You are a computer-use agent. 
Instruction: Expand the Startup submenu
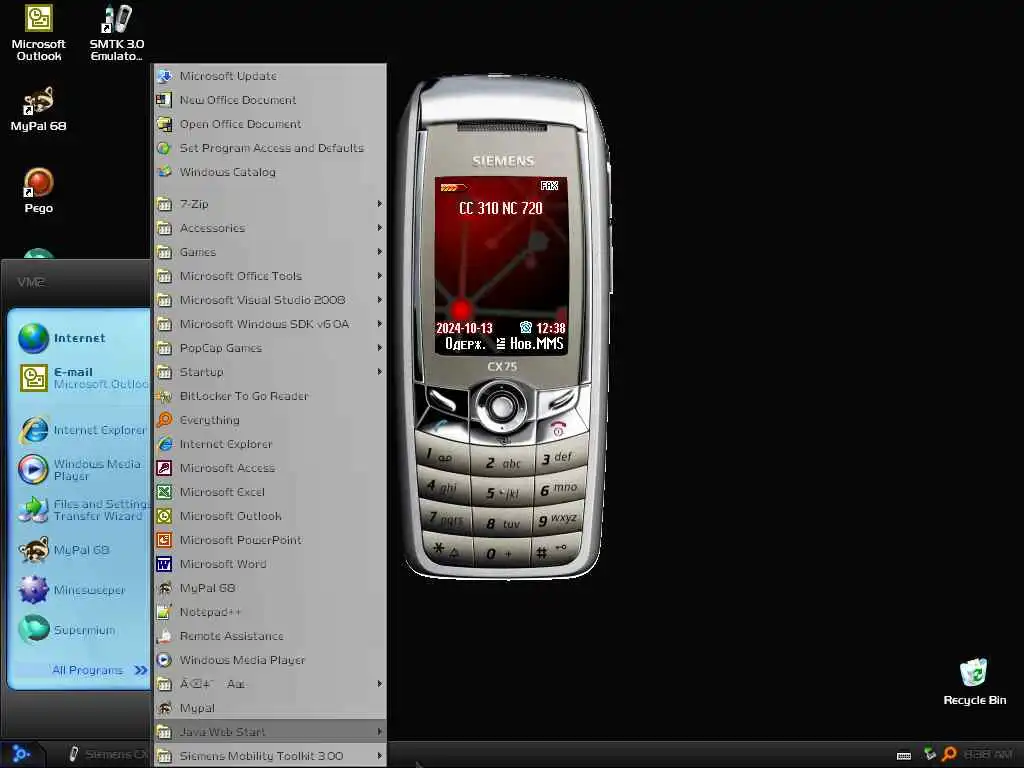pos(270,372)
